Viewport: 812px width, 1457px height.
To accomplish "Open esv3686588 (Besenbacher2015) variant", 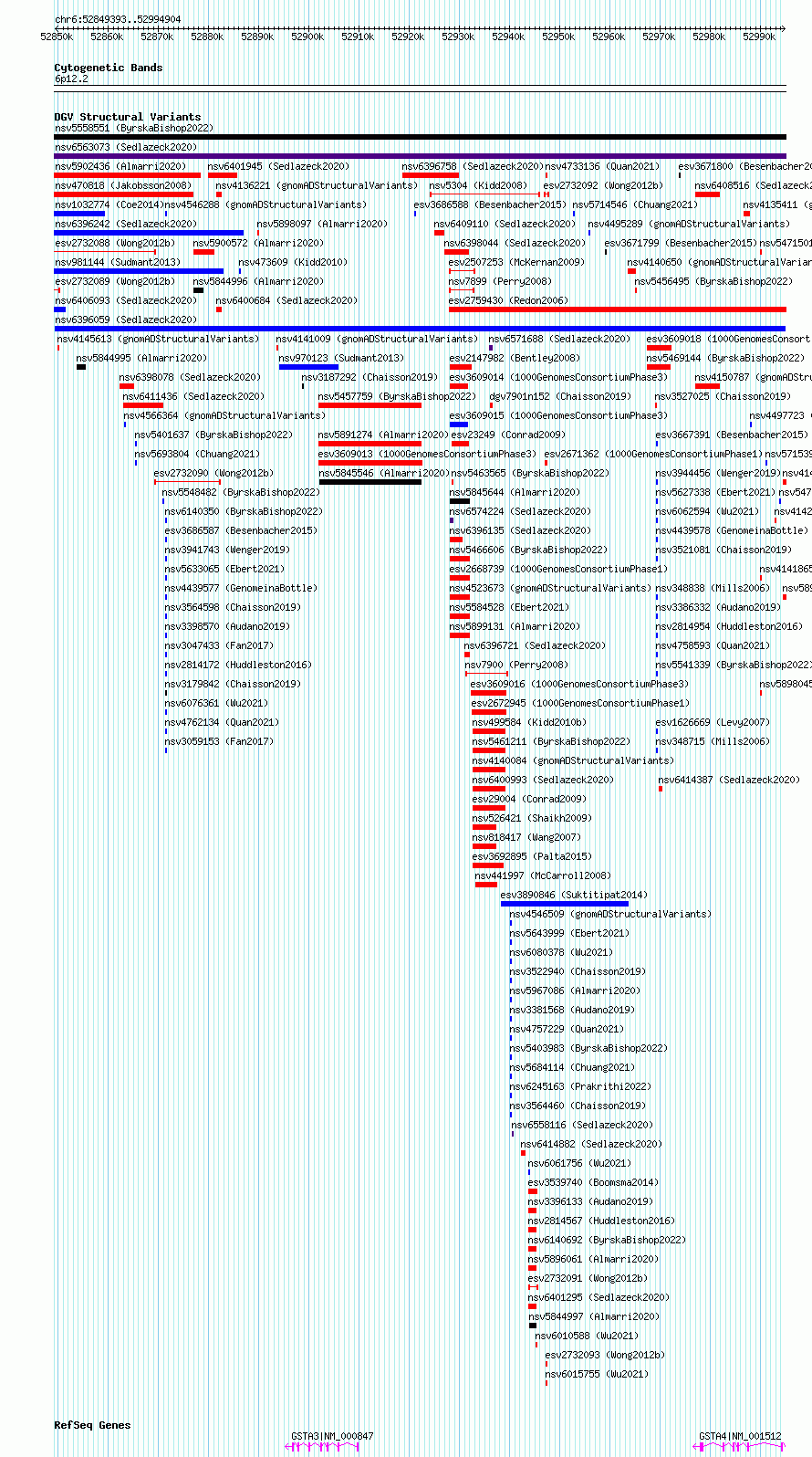I will (490, 205).
